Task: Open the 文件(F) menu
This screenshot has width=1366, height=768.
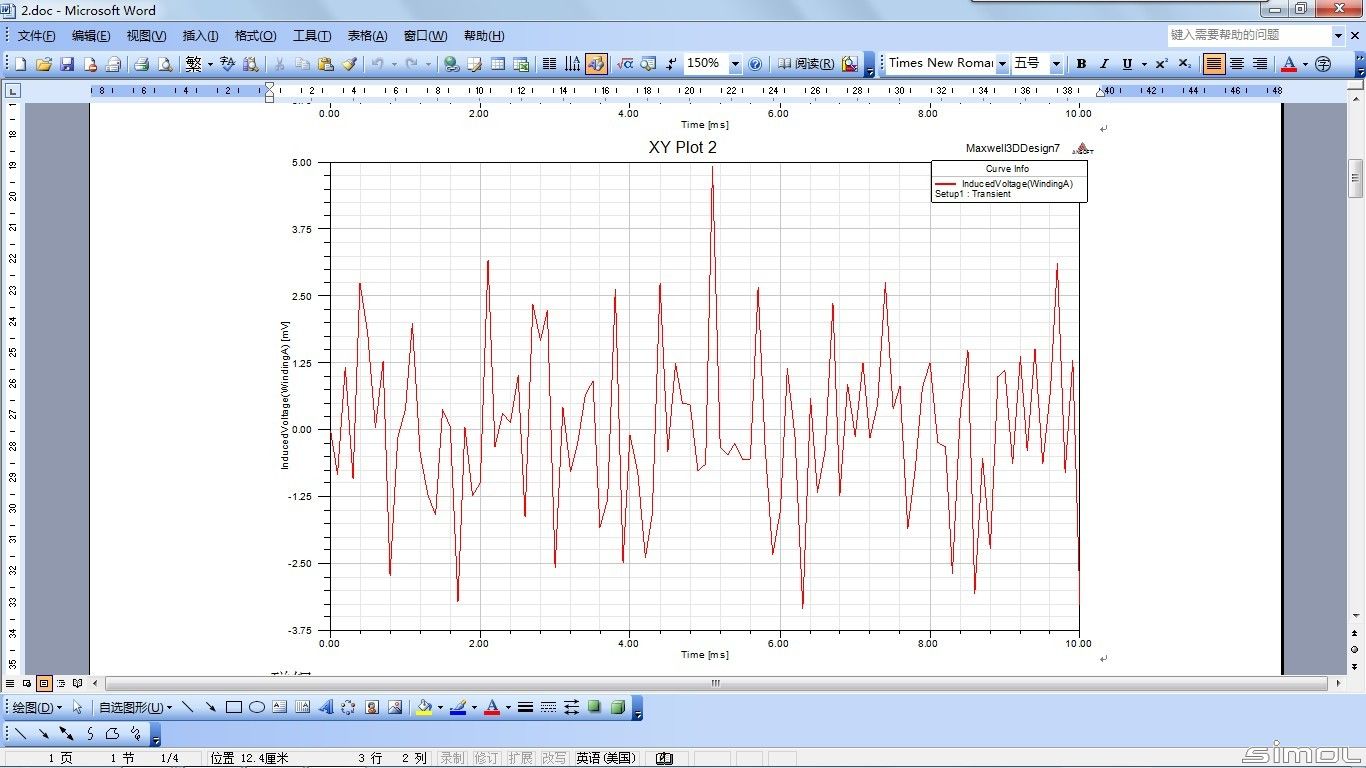Action: [37, 36]
